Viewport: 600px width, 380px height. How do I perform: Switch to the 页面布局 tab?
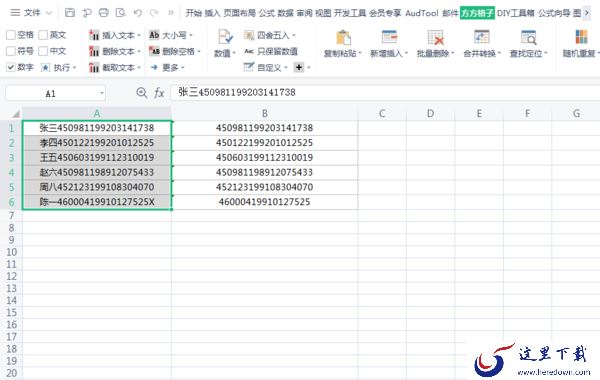pos(239,13)
